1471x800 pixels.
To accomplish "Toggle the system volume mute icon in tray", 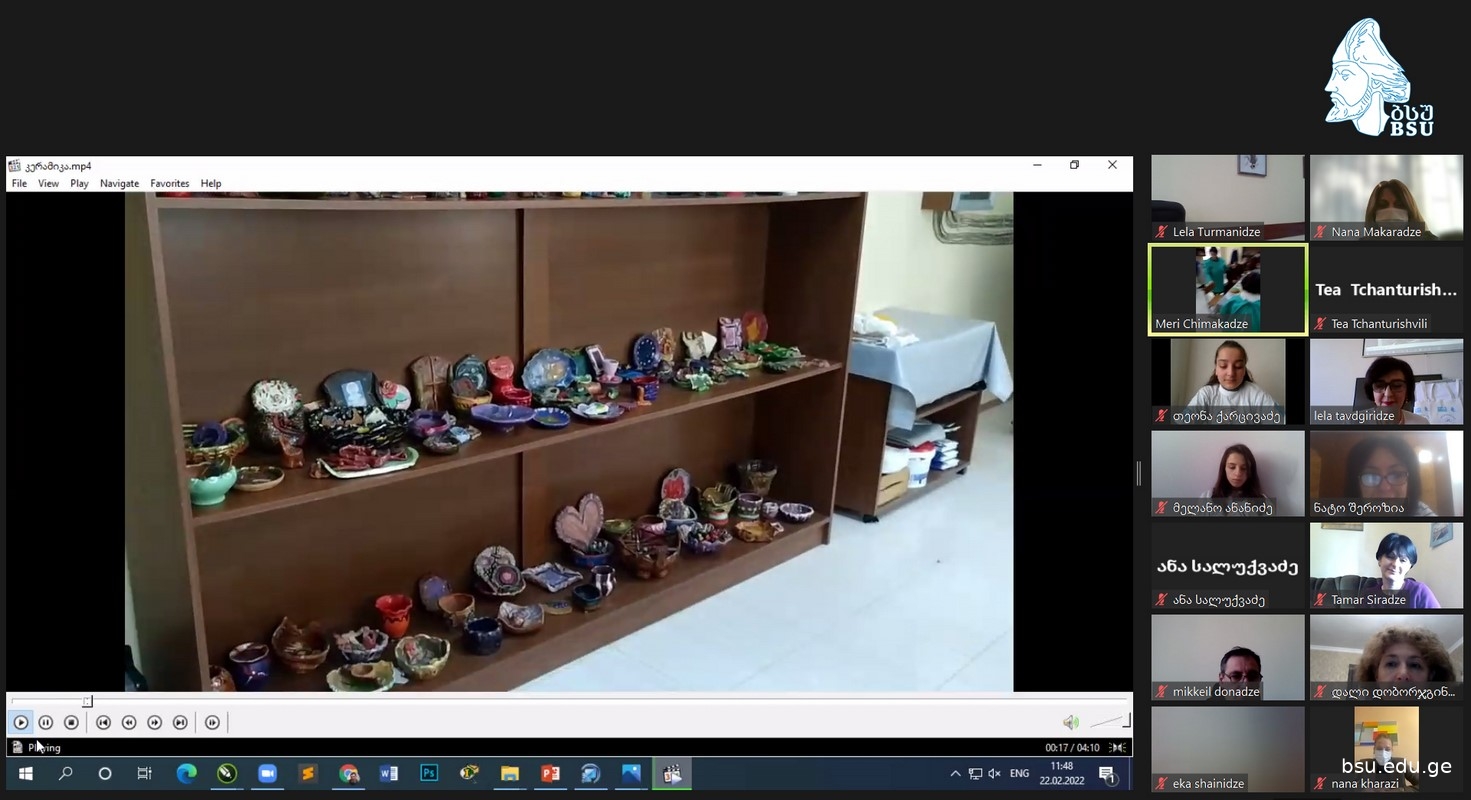I will point(994,773).
